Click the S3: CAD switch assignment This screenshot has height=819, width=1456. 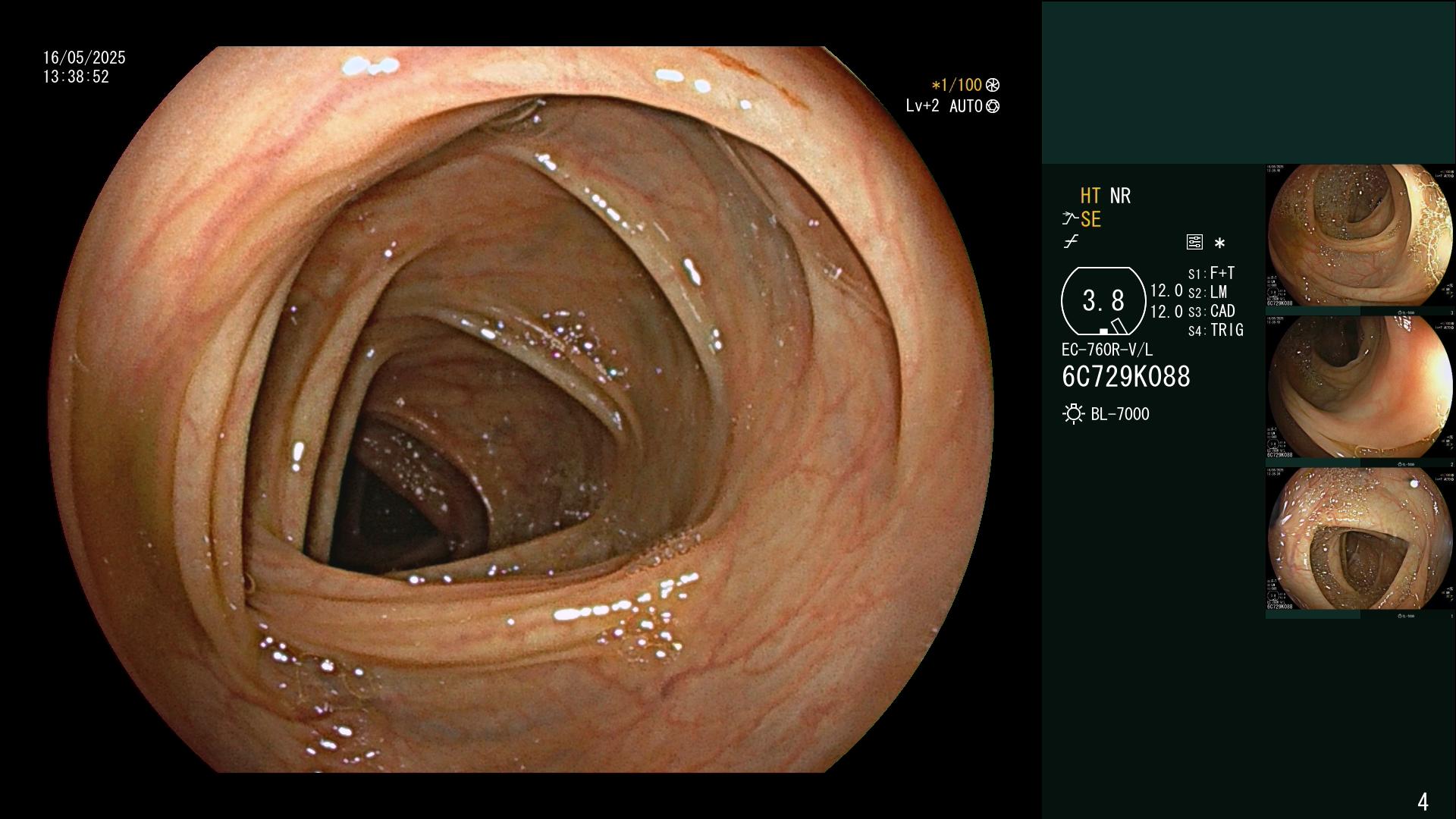tap(1211, 311)
